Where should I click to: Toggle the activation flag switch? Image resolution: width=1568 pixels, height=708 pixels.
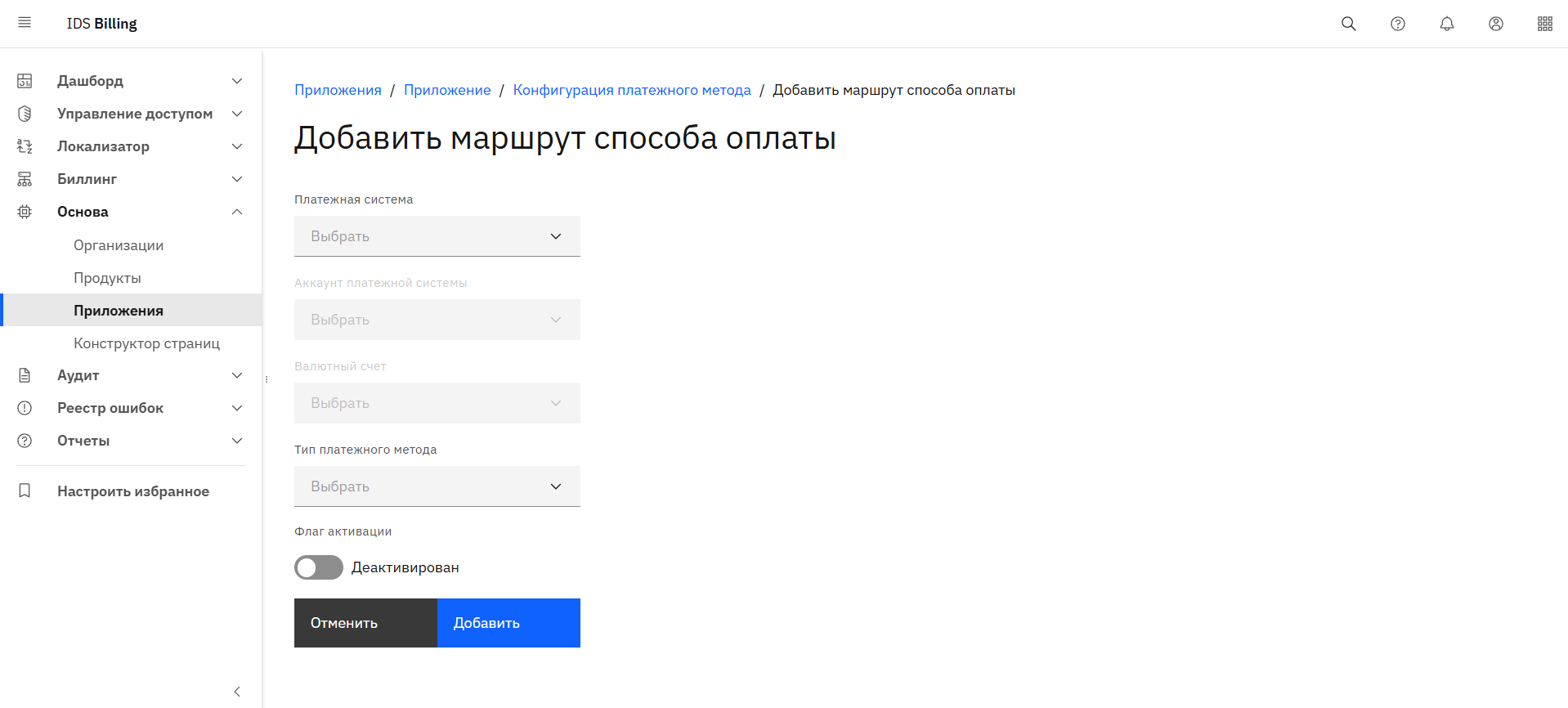(x=319, y=567)
